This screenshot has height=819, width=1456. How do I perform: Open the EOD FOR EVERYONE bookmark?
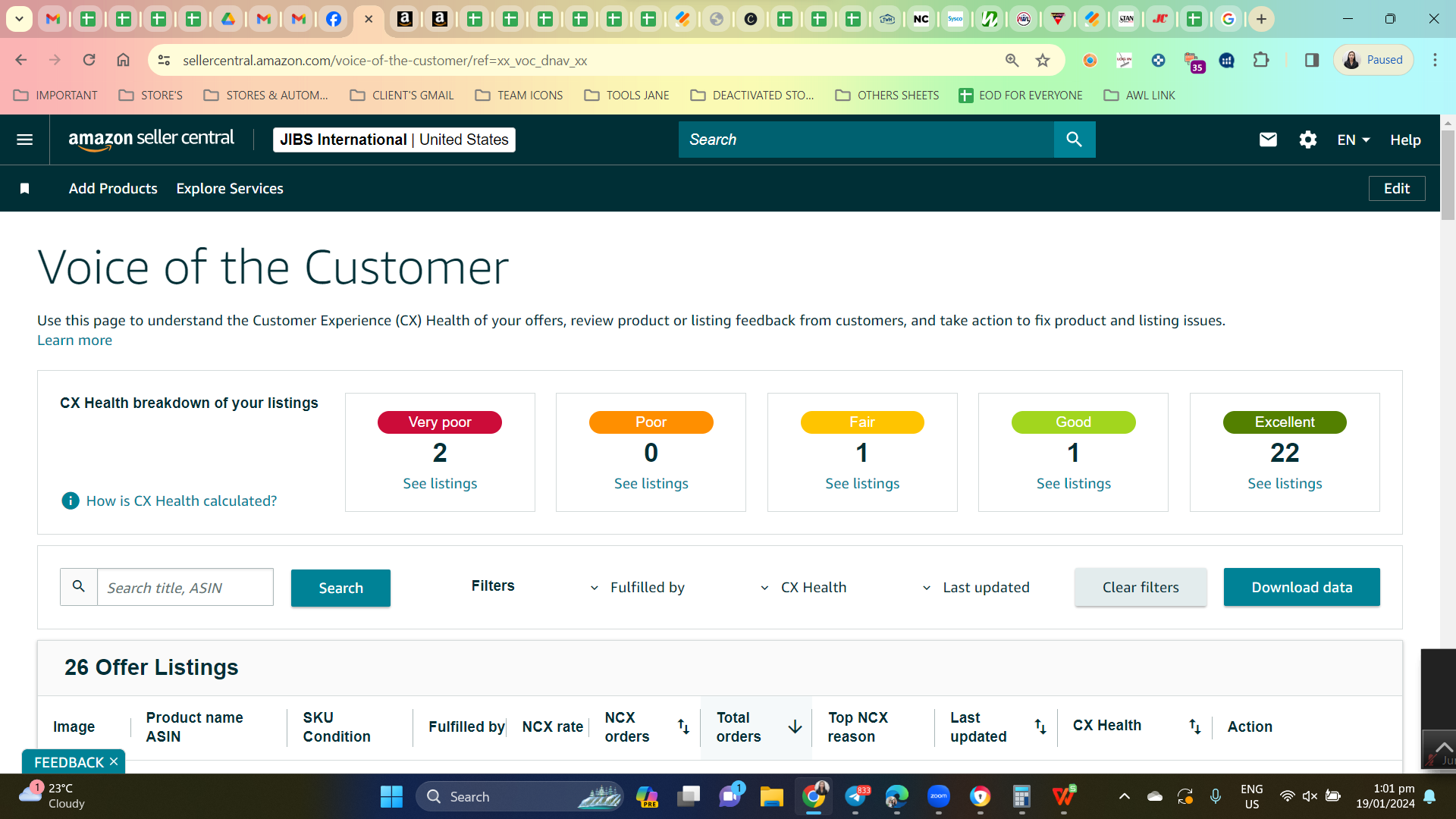(x=1021, y=95)
